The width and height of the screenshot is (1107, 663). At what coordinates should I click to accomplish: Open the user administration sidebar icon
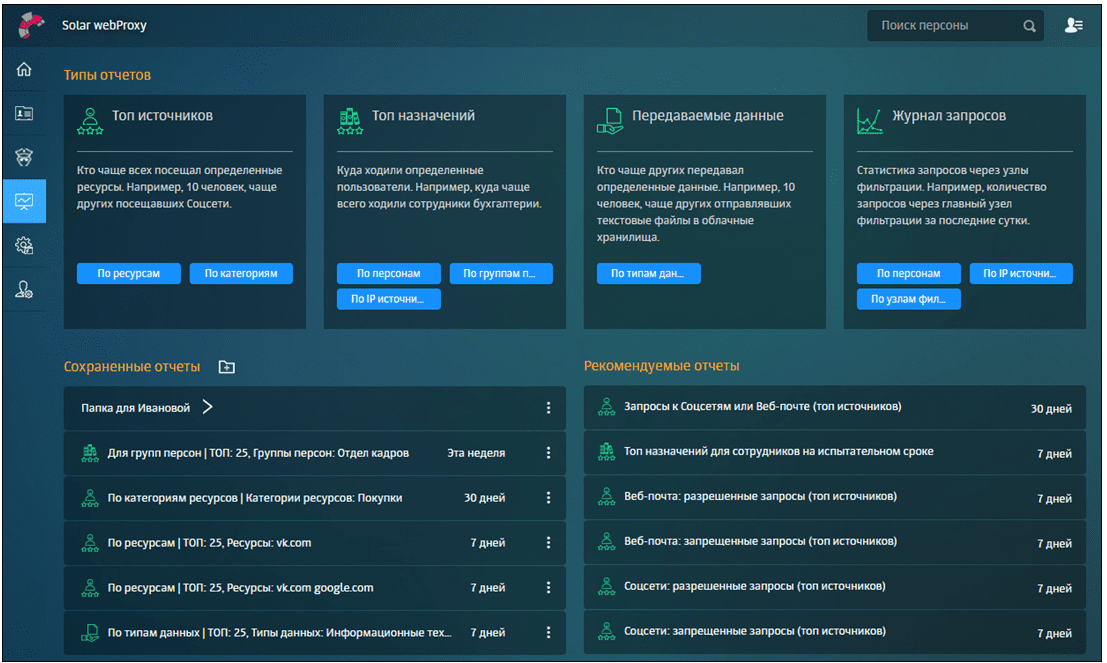coord(24,289)
